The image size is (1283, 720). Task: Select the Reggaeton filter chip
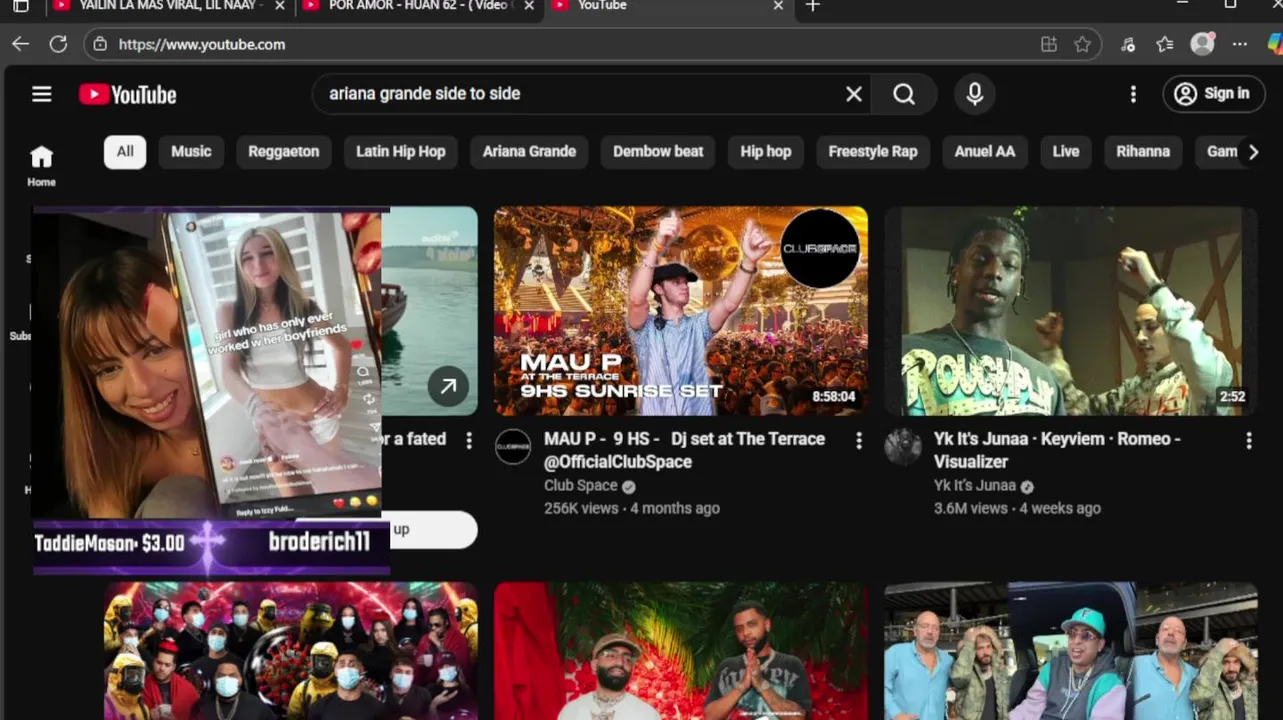tap(283, 152)
